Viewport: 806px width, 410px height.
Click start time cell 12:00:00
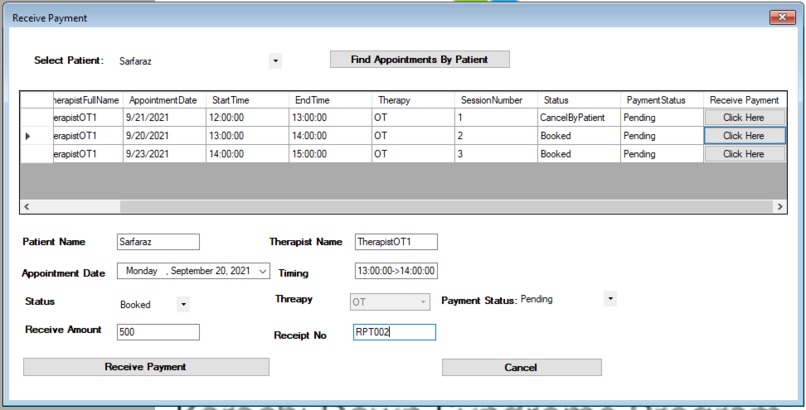coord(247,118)
